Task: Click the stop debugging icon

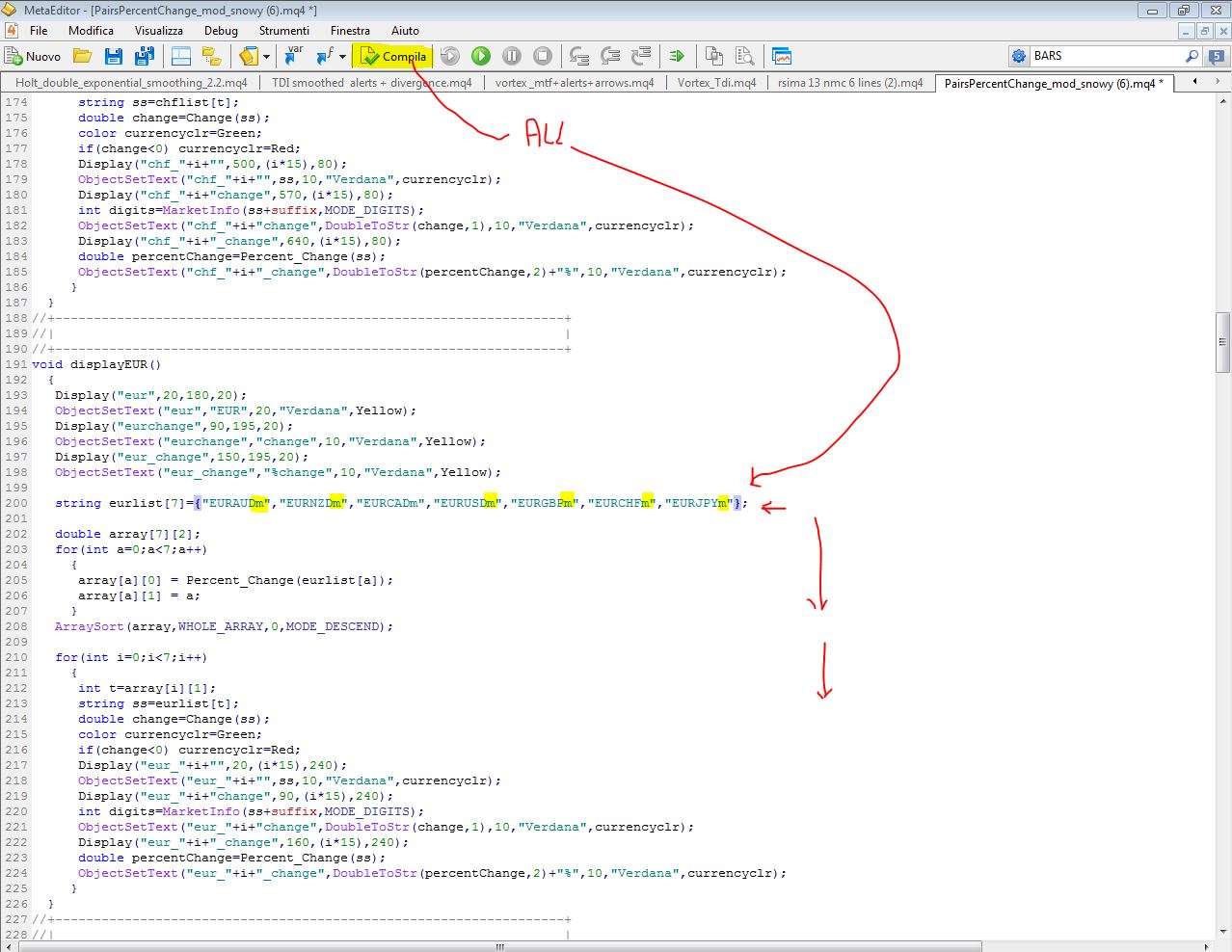Action: [x=543, y=56]
